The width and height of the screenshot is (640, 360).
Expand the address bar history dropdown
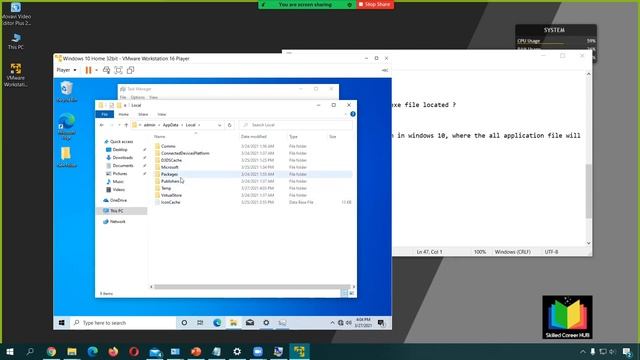pyautogui.click(x=220, y=125)
